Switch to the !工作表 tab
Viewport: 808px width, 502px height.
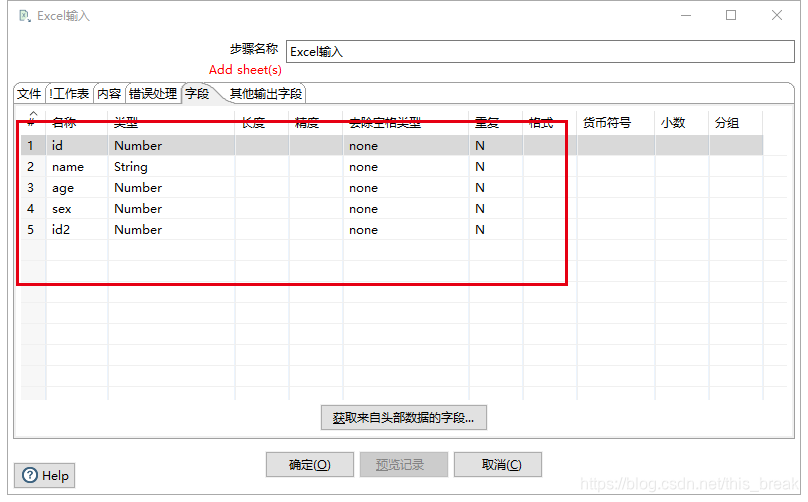click(x=69, y=94)
